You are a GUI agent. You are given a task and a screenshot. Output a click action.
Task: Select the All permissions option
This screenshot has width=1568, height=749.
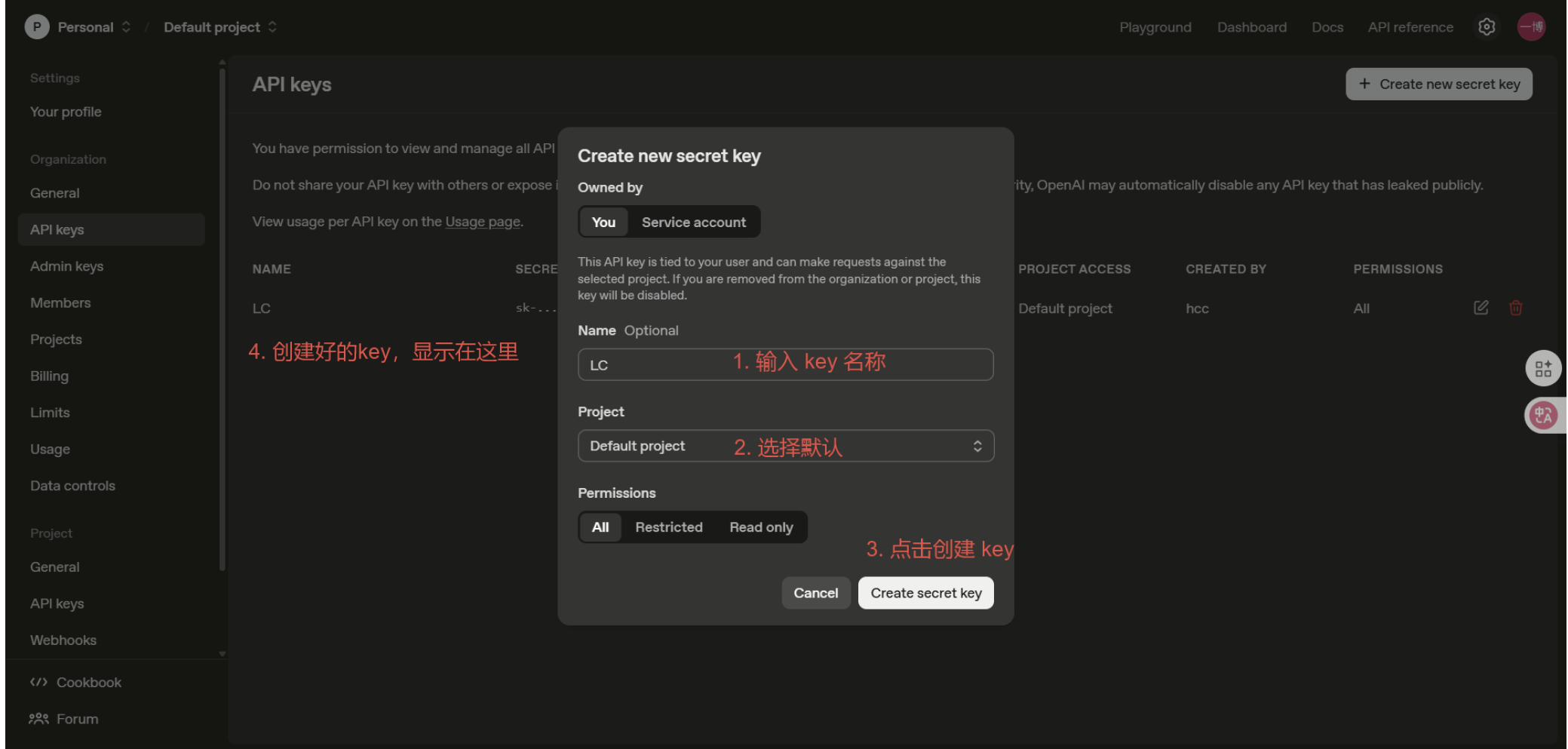click(600, 527)
